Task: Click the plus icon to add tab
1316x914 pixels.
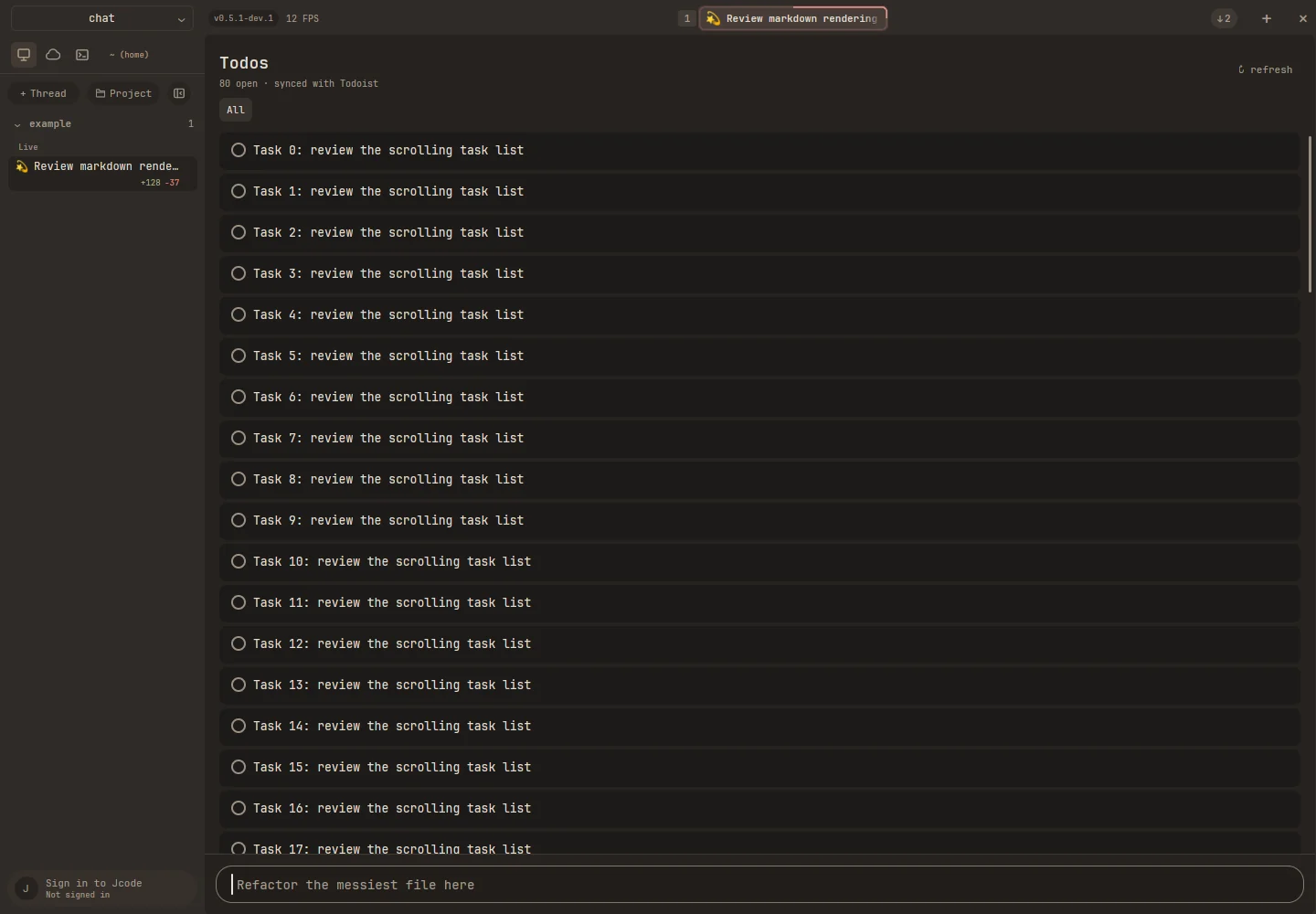Action: pos(1267,18)
